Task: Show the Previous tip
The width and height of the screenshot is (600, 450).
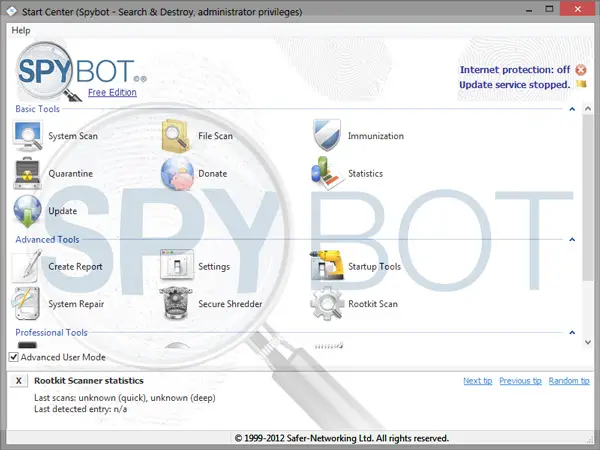Action: pyautogui.click(x=520, y=381)
